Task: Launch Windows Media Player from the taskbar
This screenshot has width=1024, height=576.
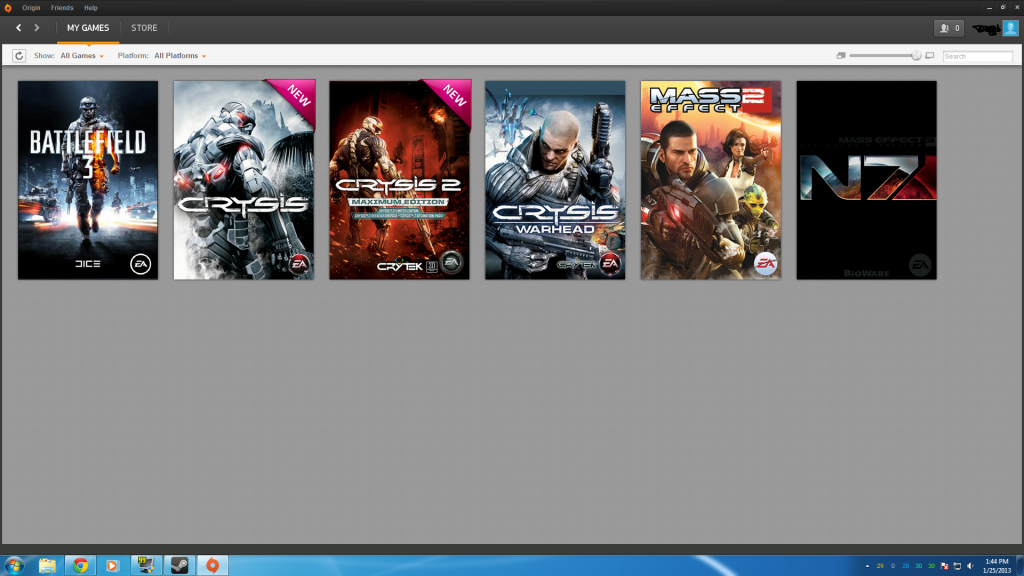Action: (112, 566)
